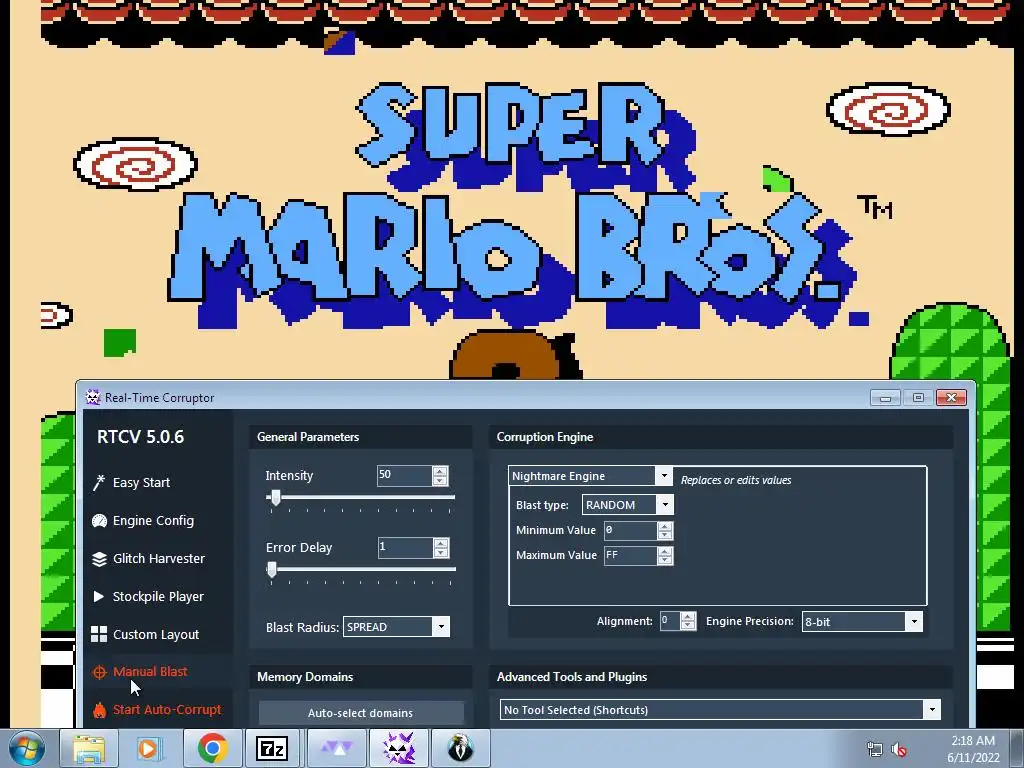Click the Corruption Engine heading

point(545,437)
